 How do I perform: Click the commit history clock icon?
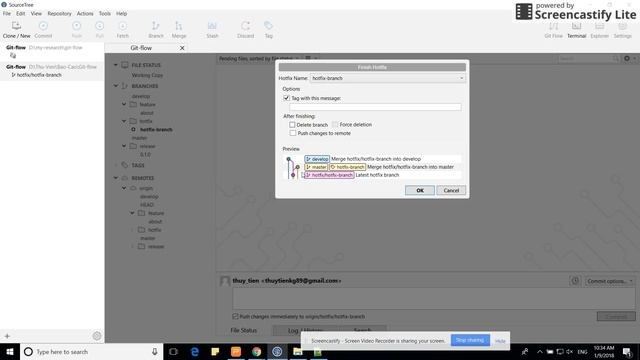click(575, 281)
